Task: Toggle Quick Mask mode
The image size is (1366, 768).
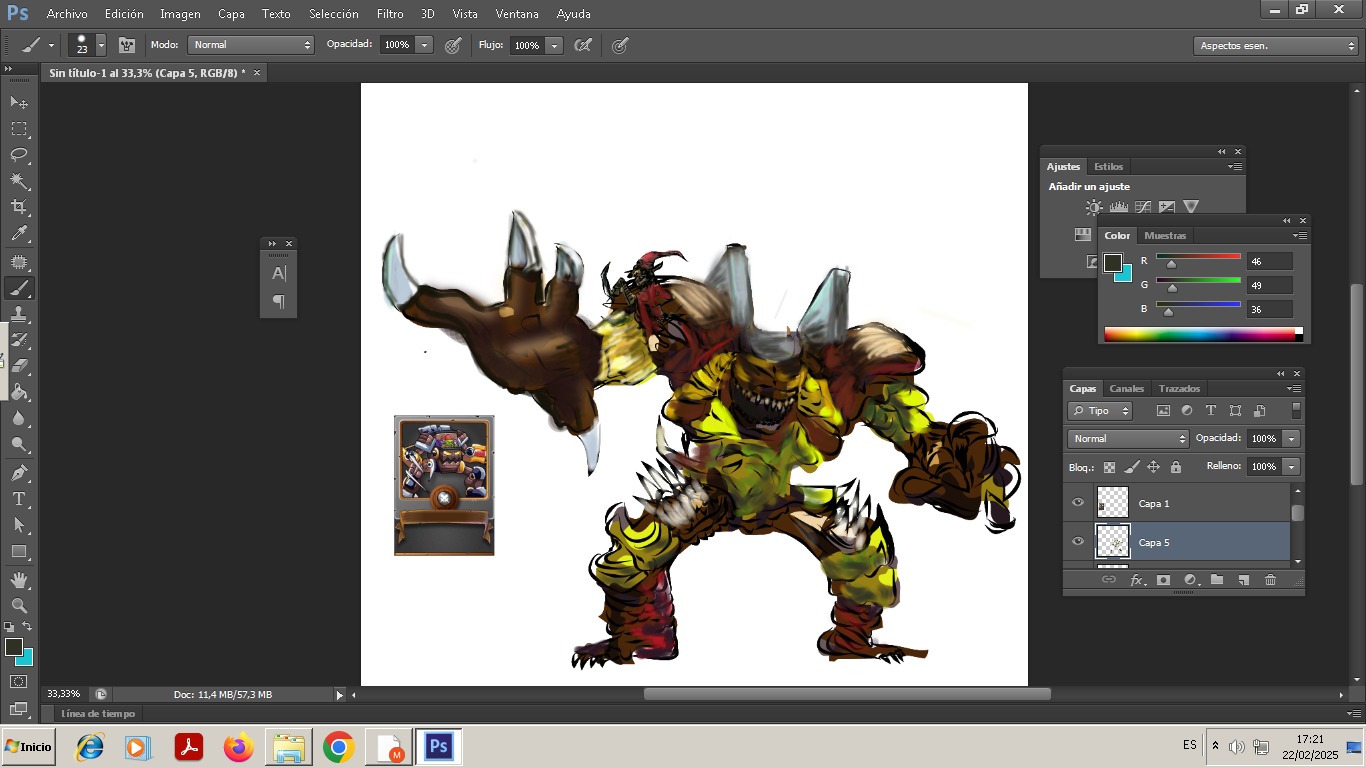Action: (19, 682)
